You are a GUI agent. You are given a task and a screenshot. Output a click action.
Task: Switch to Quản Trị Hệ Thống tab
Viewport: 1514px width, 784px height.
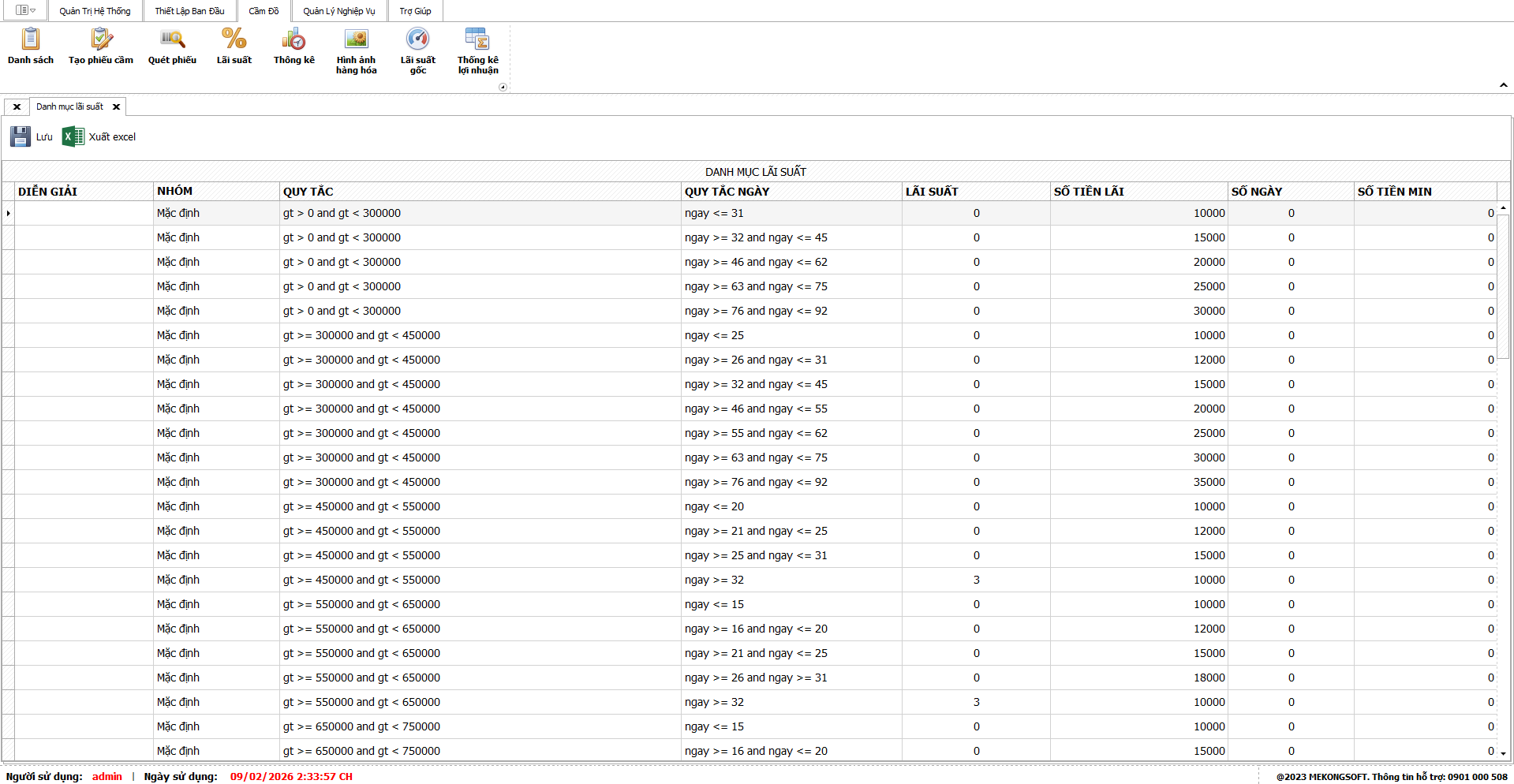(95, 11)
